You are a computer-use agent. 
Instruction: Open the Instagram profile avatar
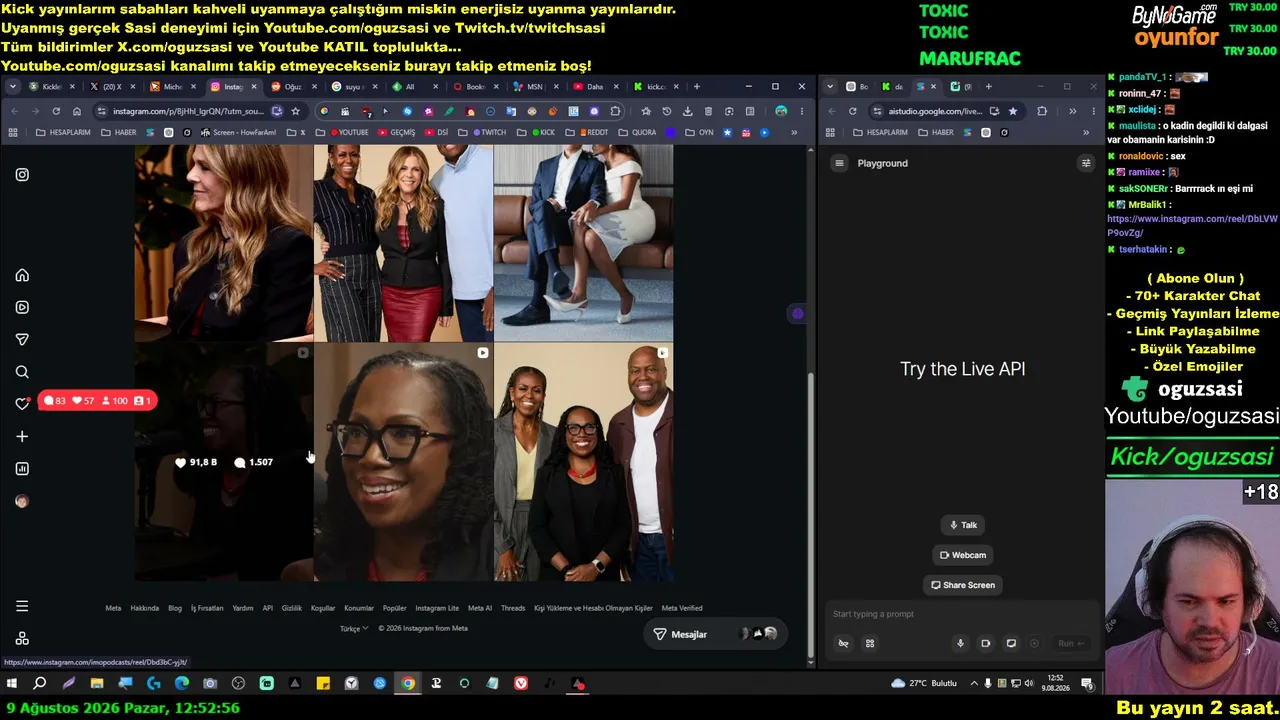22,501
